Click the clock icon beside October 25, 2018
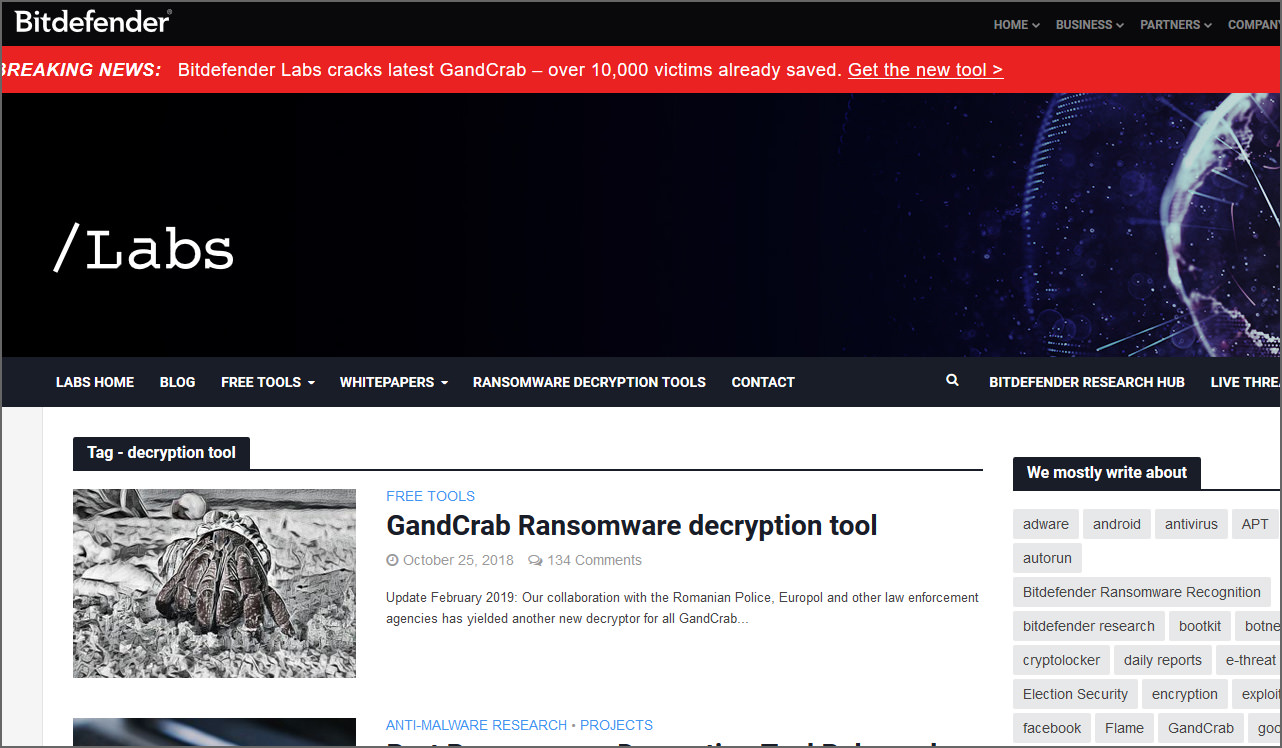 point(392,560)
